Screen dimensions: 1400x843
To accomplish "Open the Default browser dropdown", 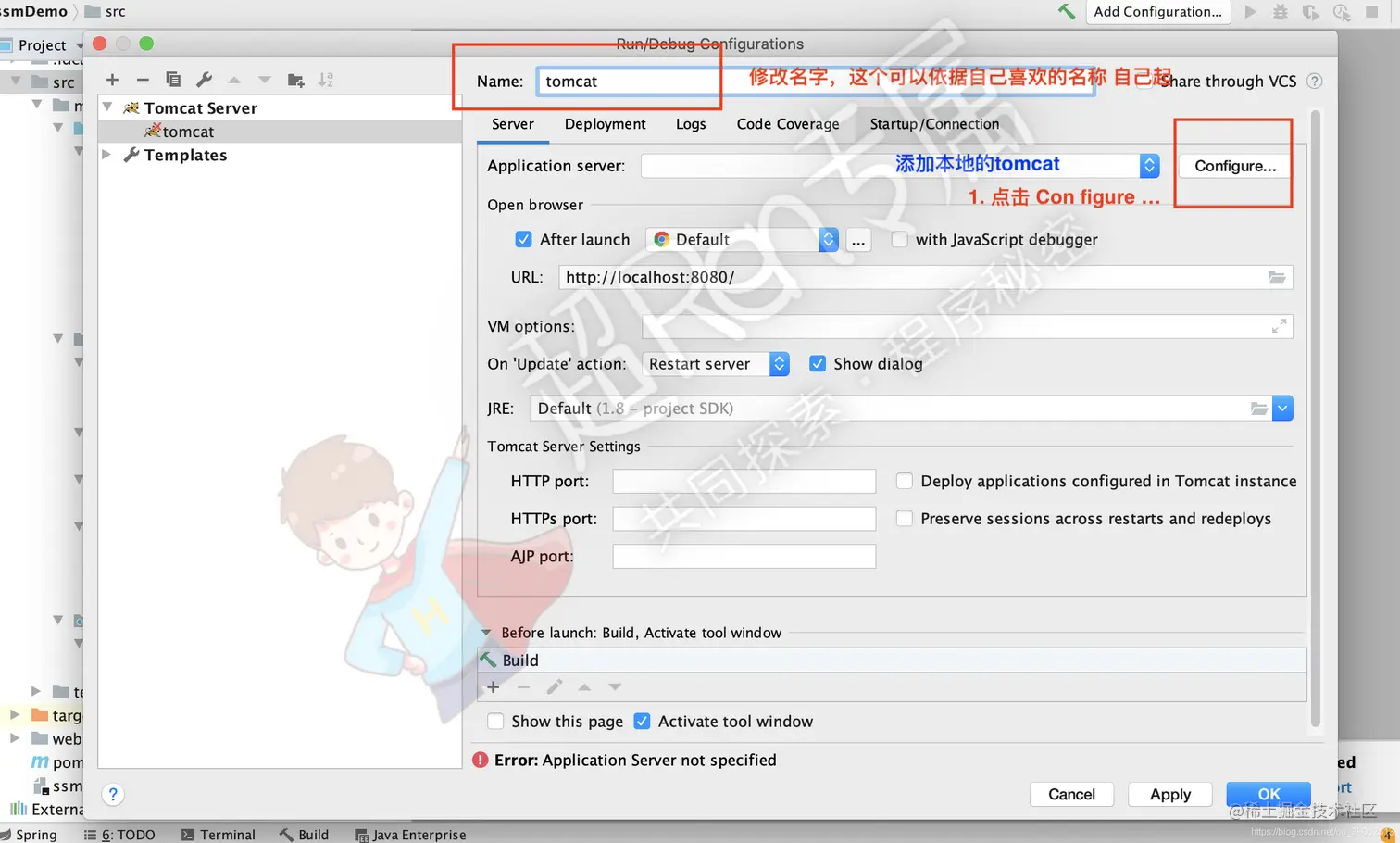I will (x=828, y=239).
